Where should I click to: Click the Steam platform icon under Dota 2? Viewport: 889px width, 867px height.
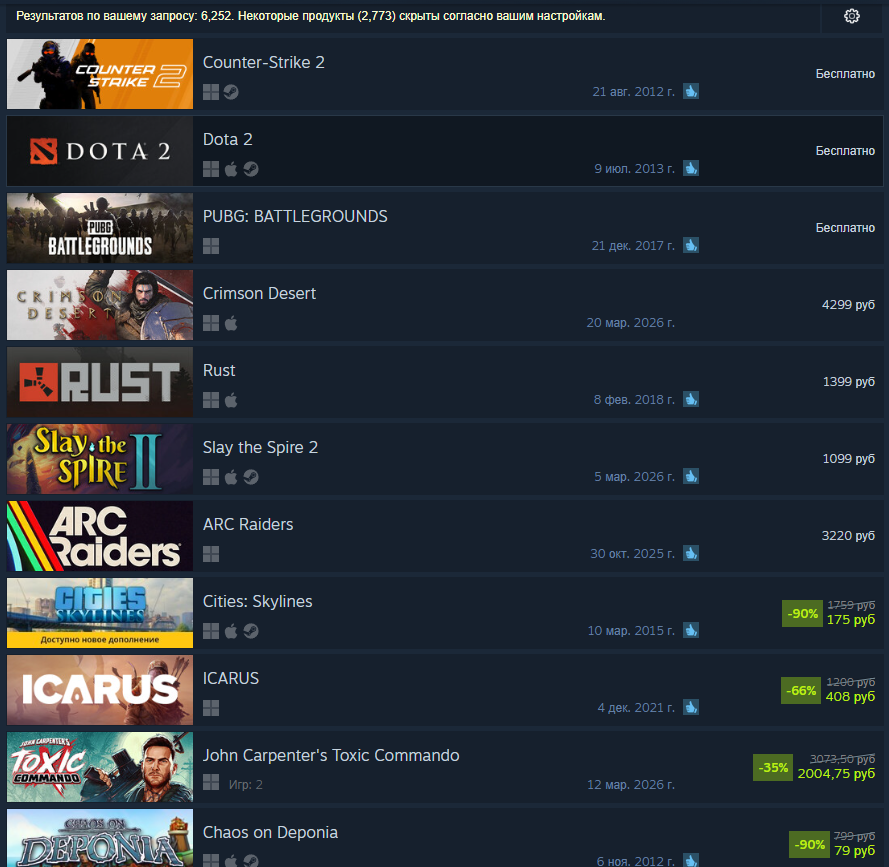[251, 169]
